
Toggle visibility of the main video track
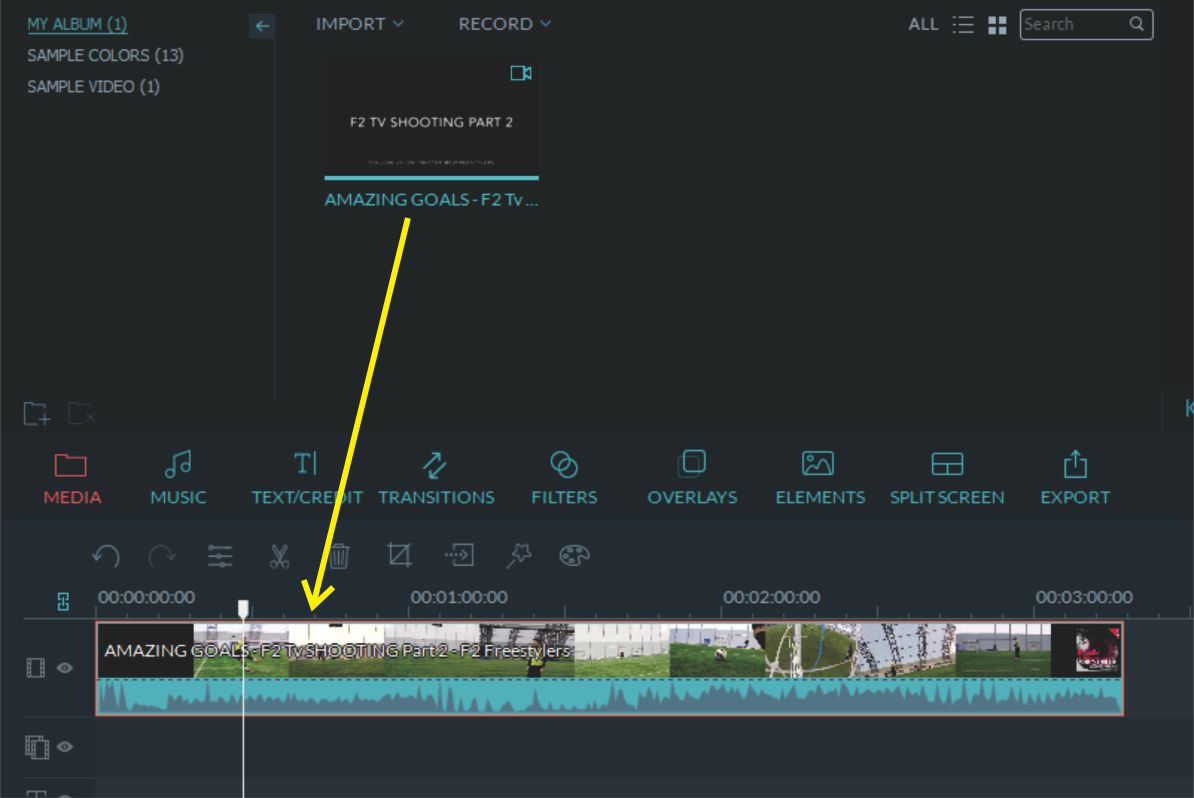(x=65, y=668)
